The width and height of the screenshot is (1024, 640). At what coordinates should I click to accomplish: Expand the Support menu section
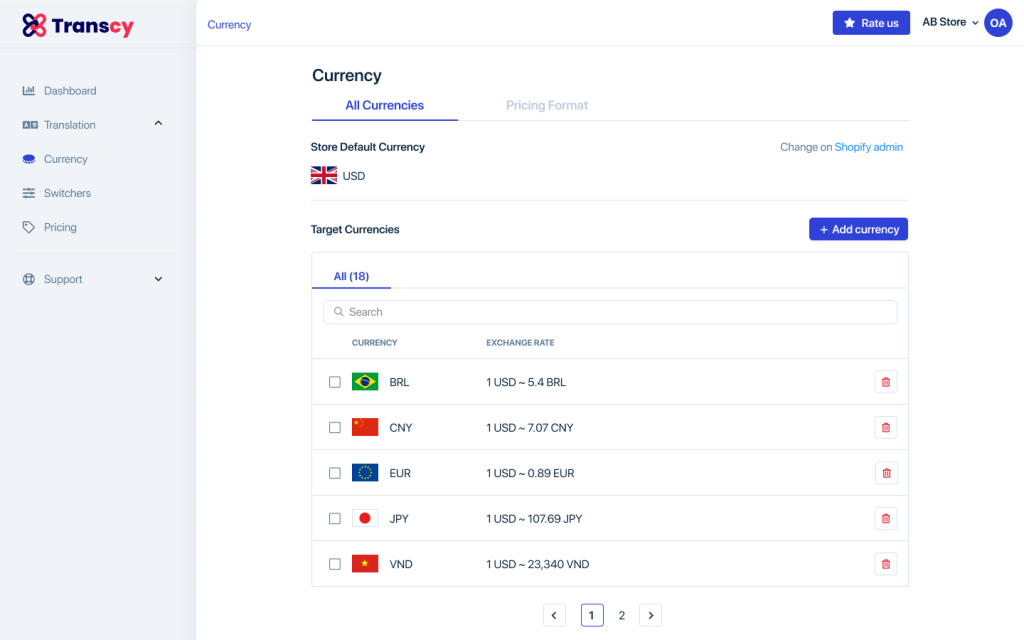[157, 279]
